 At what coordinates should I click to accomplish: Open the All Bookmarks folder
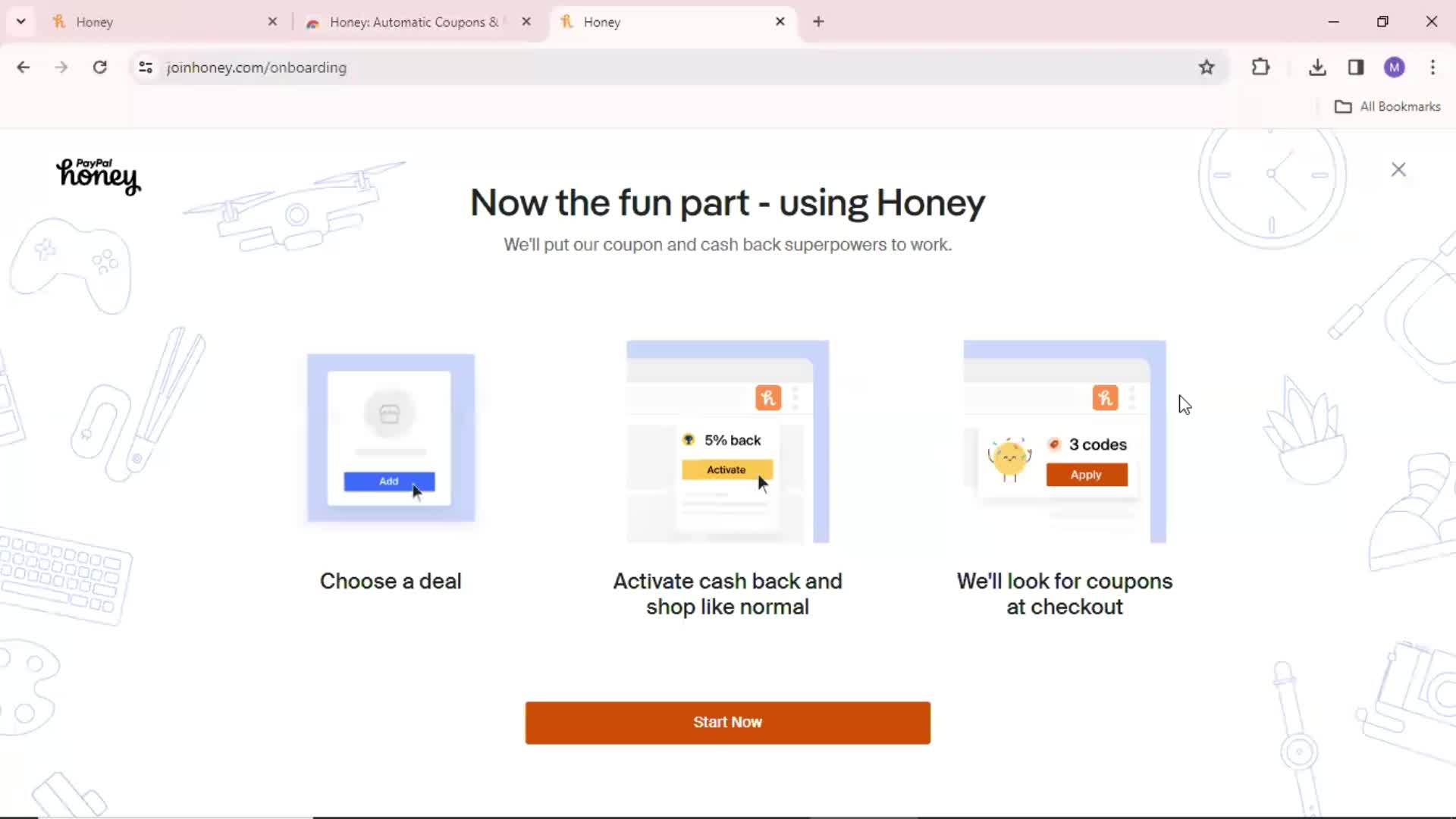pyautogui.click(x=1388, y=106)
